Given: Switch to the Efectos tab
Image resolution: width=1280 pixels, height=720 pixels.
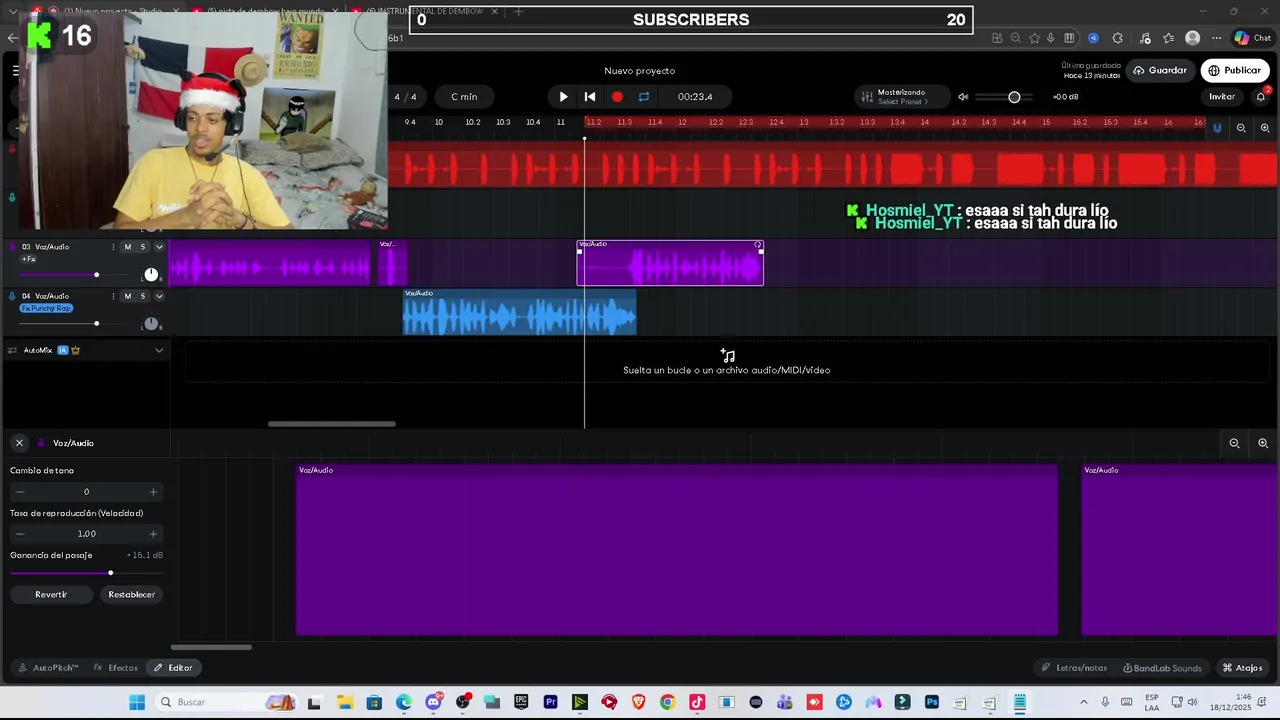Looking at the screenshot, I should [116, 668].
